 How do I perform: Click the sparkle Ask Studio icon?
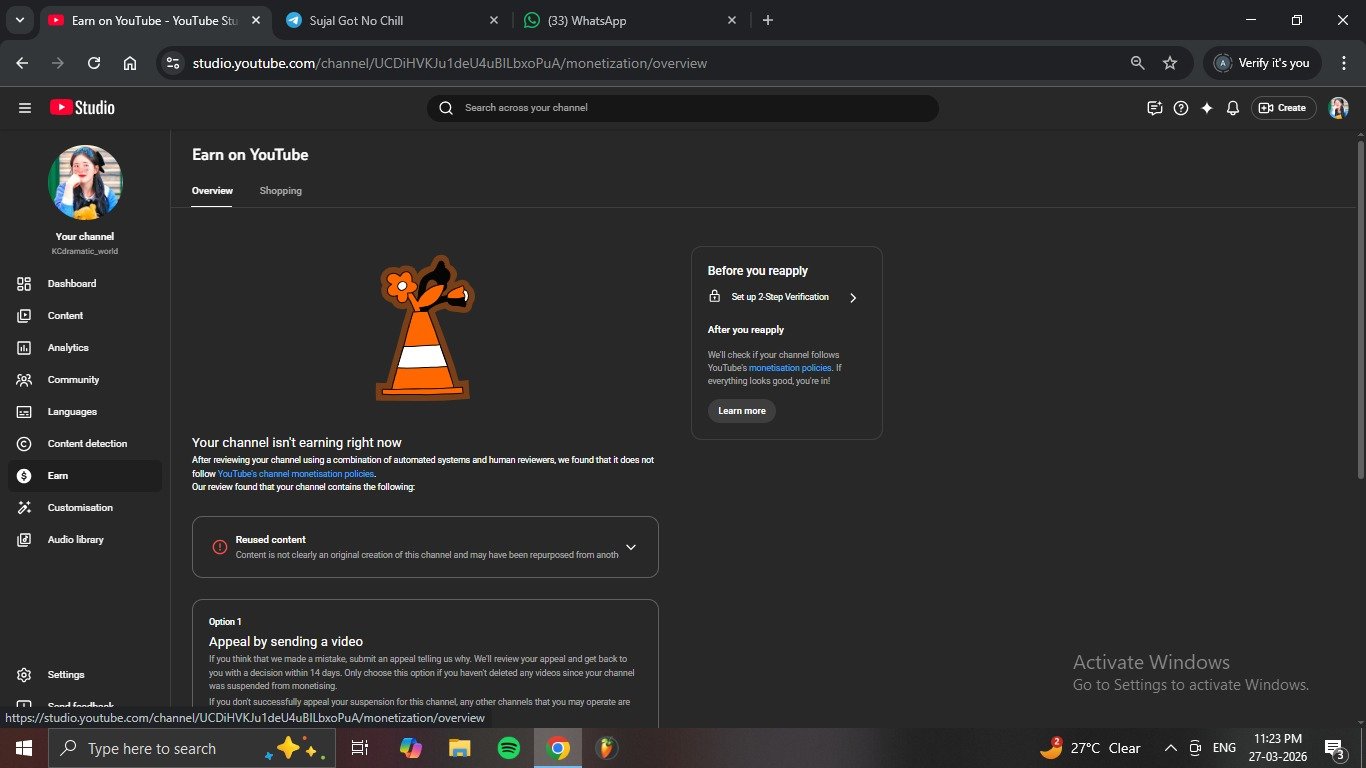pos(1207,108)
